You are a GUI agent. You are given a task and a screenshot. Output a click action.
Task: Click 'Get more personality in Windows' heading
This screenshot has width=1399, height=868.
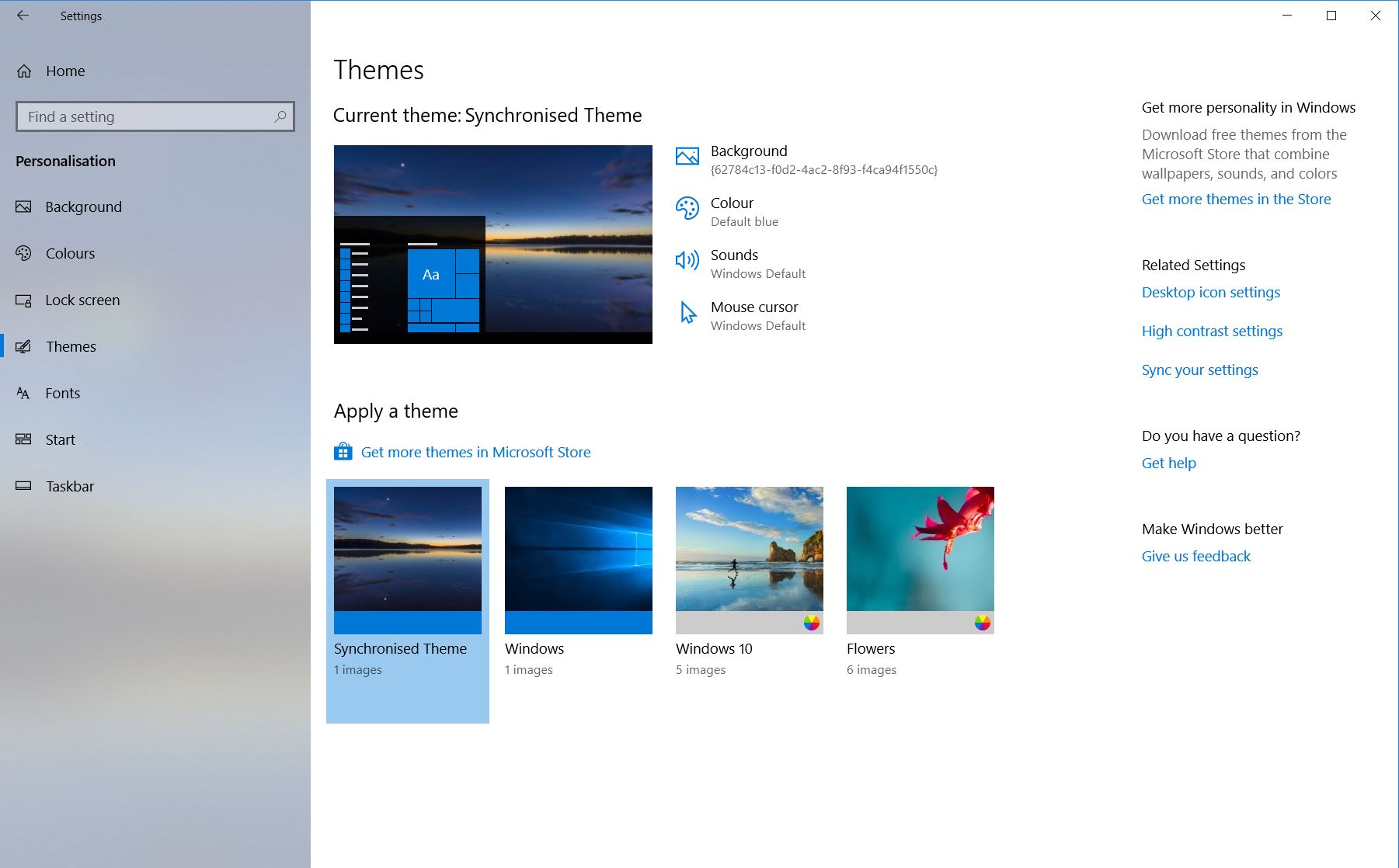1248,107
